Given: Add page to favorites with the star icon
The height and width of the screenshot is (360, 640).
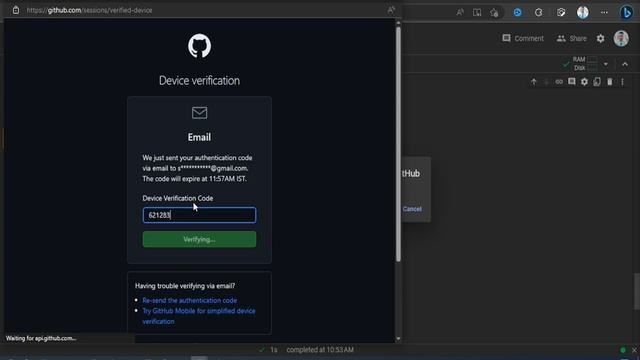Looking at the screenshot, I should 494,13.
